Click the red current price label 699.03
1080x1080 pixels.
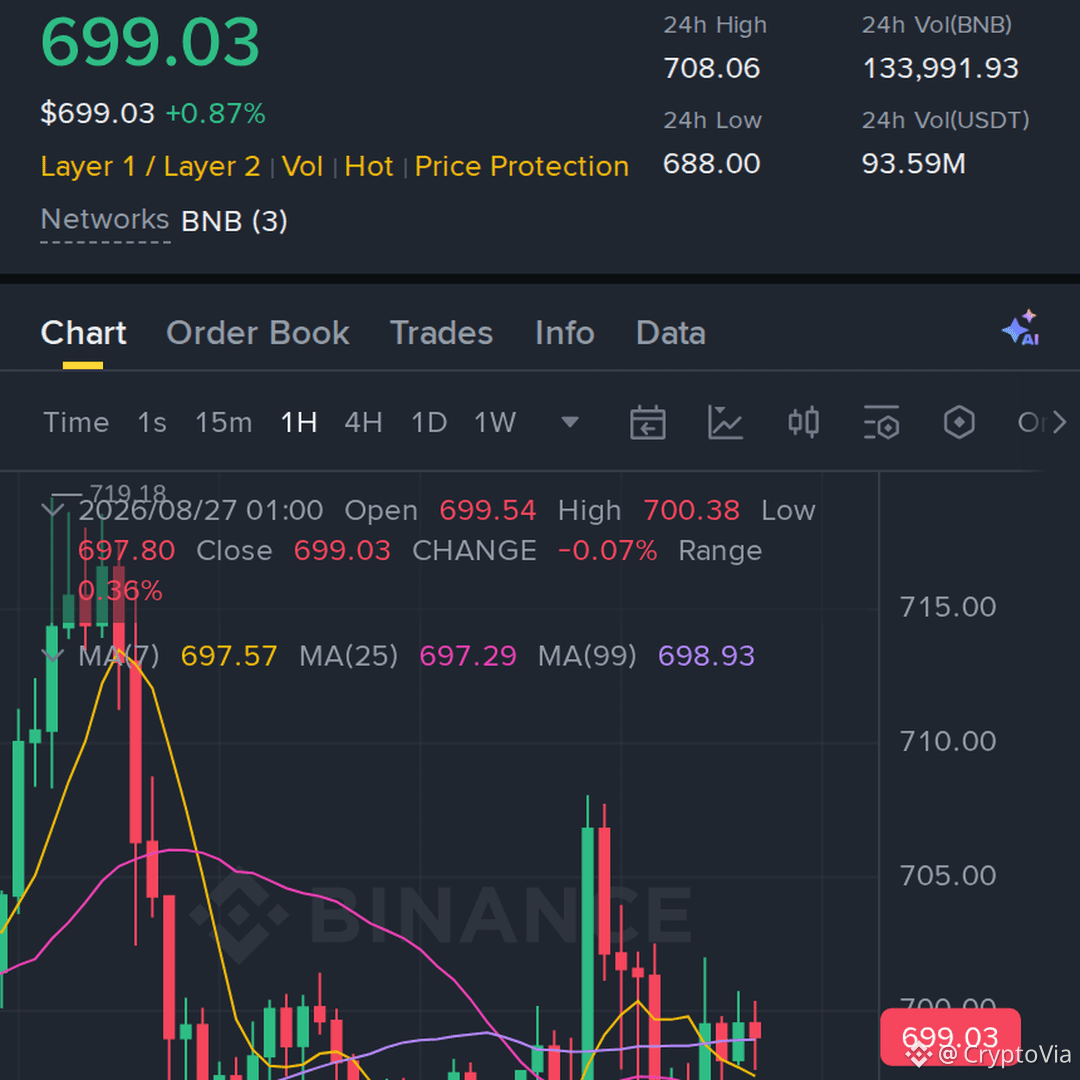point(950,1037)
